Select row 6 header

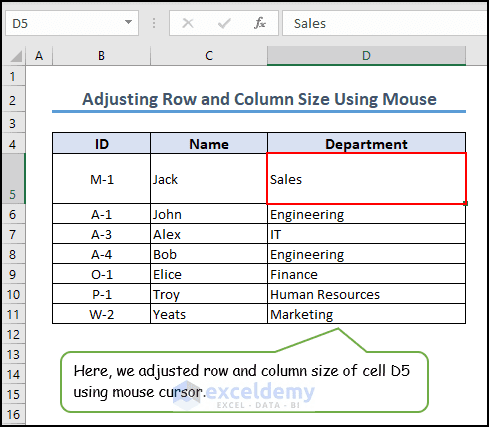[13, 214]
